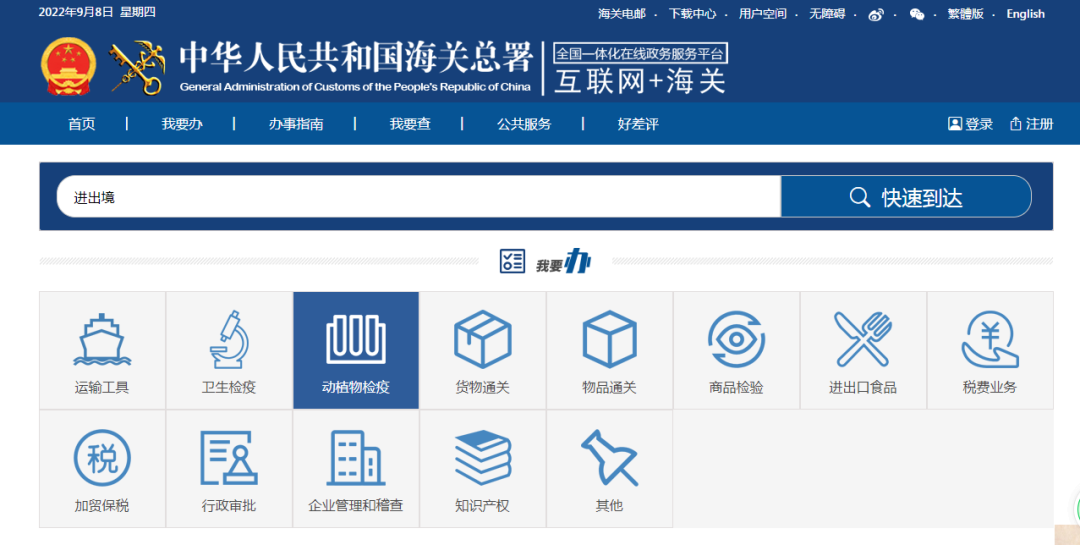
Task: Click the checklist icon beside 我要办 heading
Action: (x=512, y=261)
